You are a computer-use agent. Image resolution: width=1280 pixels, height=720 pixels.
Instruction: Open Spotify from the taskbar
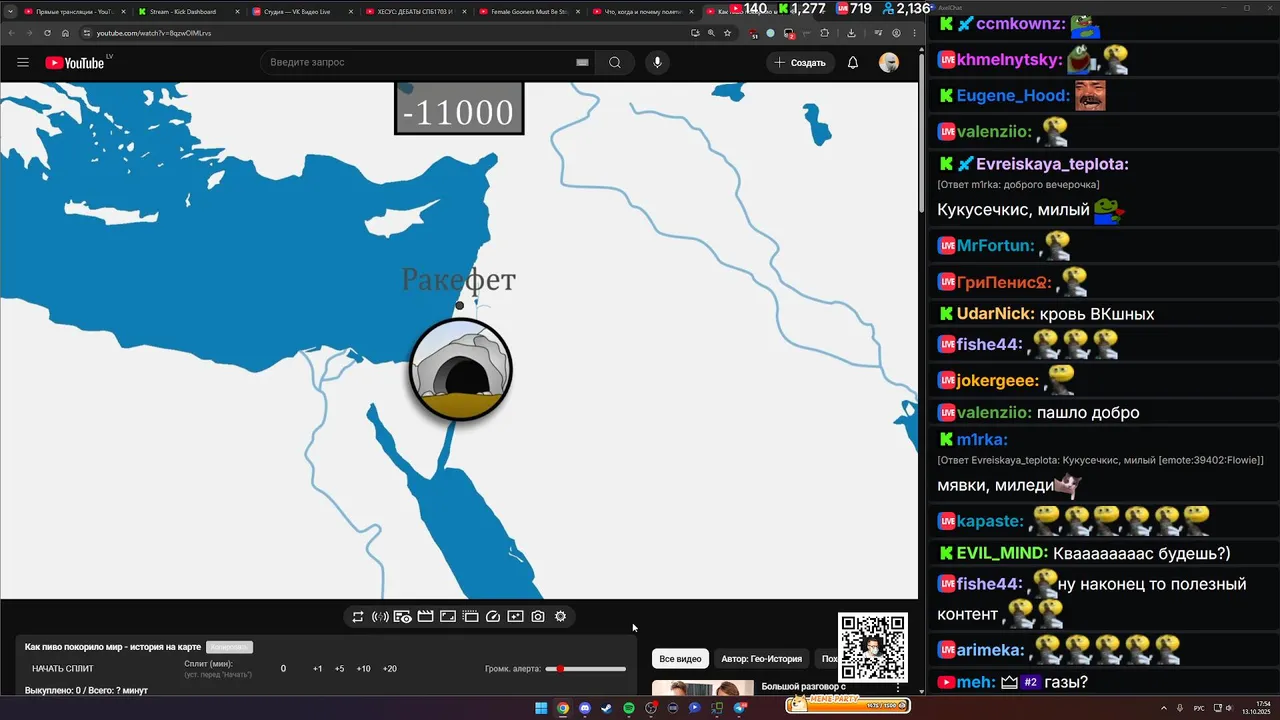click(x=629, y=708)
